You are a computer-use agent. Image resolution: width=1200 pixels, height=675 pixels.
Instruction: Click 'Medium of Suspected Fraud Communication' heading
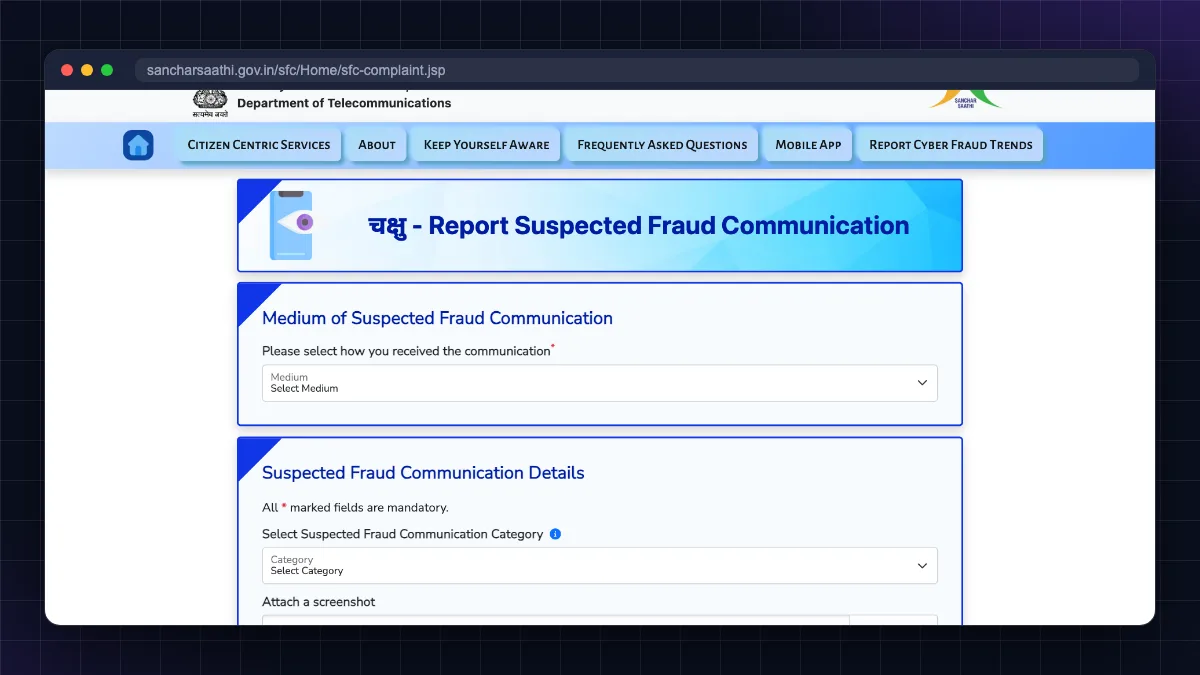pos(437,318)
